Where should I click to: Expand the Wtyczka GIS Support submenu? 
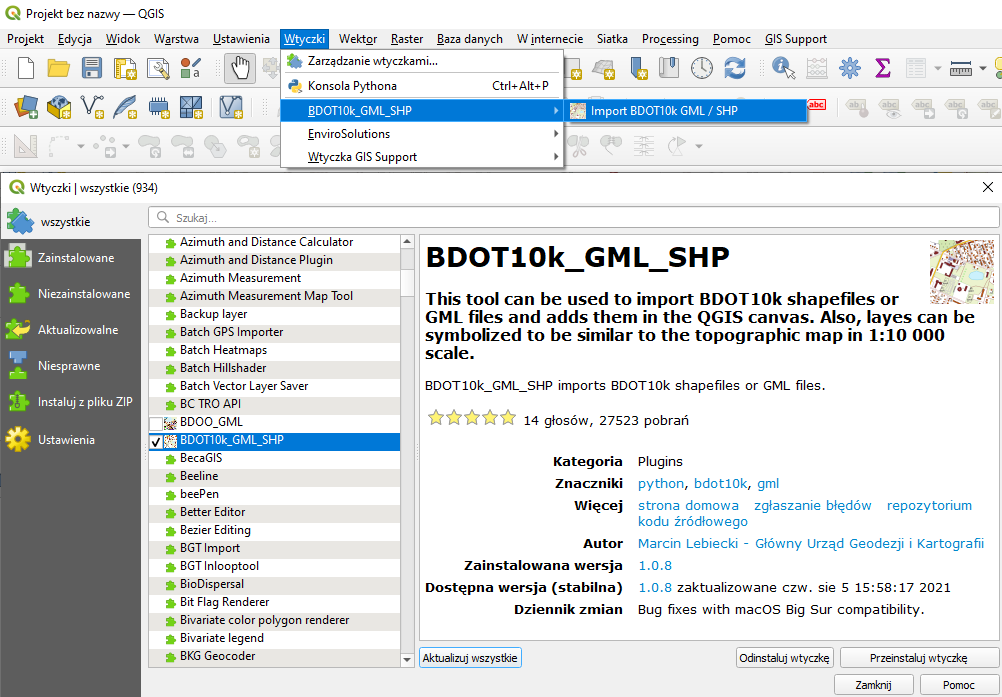click(x=421, y=157)
